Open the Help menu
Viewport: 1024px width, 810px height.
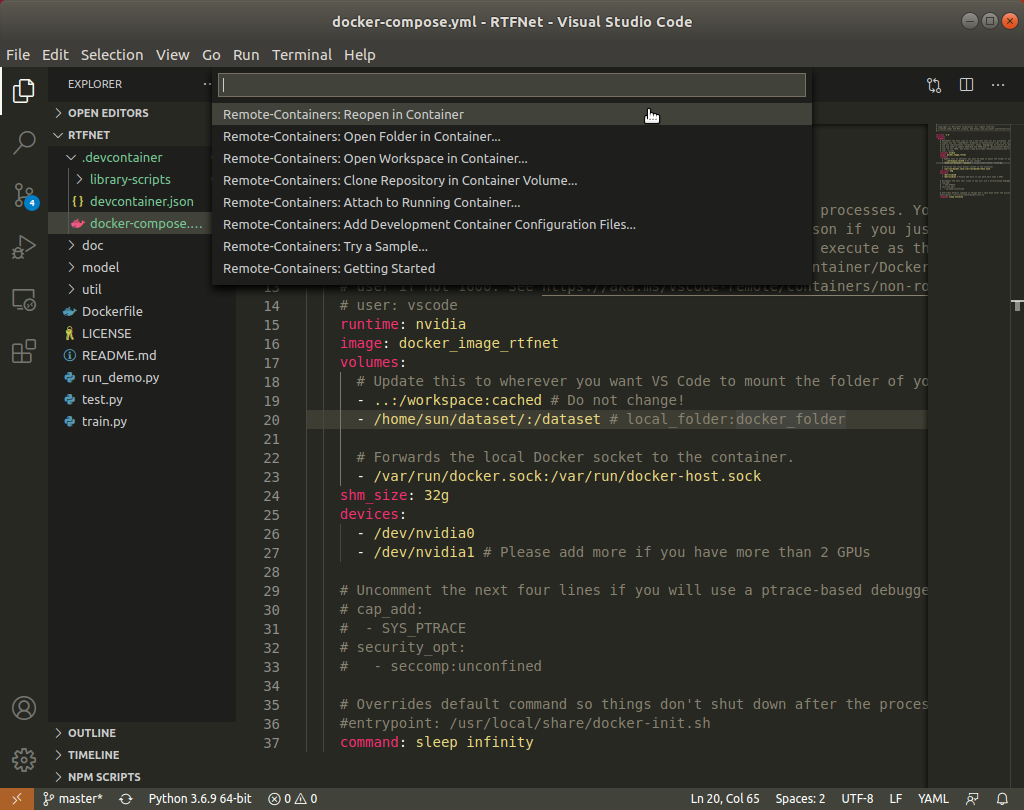tap(359, 55)
